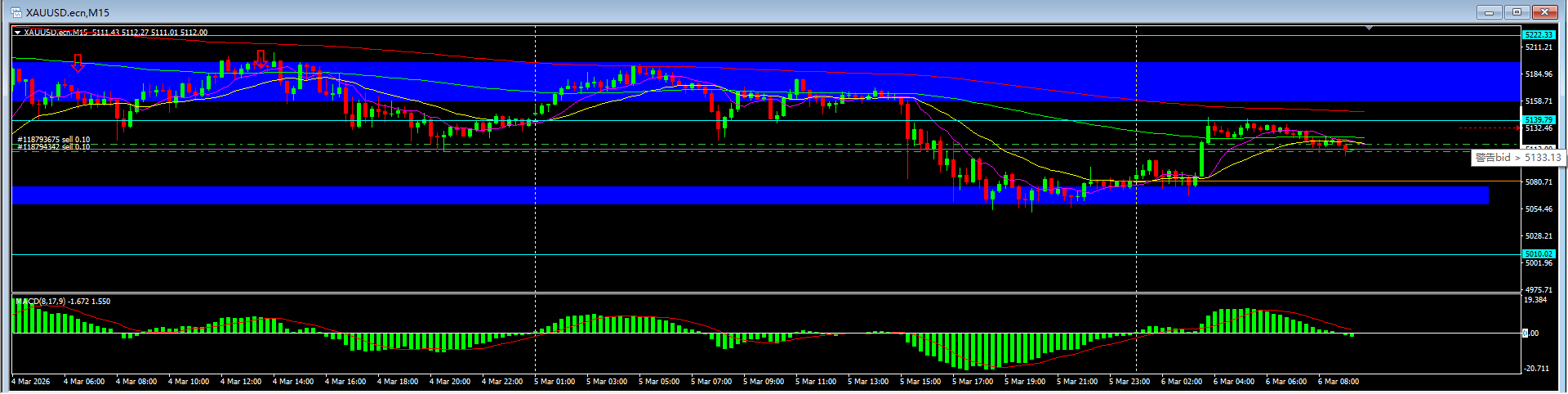
Task: Select the lower blue rectangle zone
Action: pyautogui.click(x=735, y=195)
